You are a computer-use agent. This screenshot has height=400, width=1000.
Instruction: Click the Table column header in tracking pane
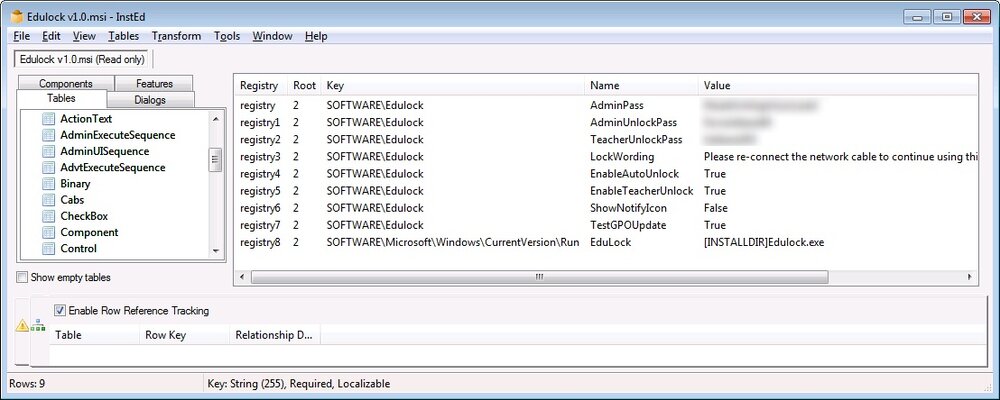94,335
